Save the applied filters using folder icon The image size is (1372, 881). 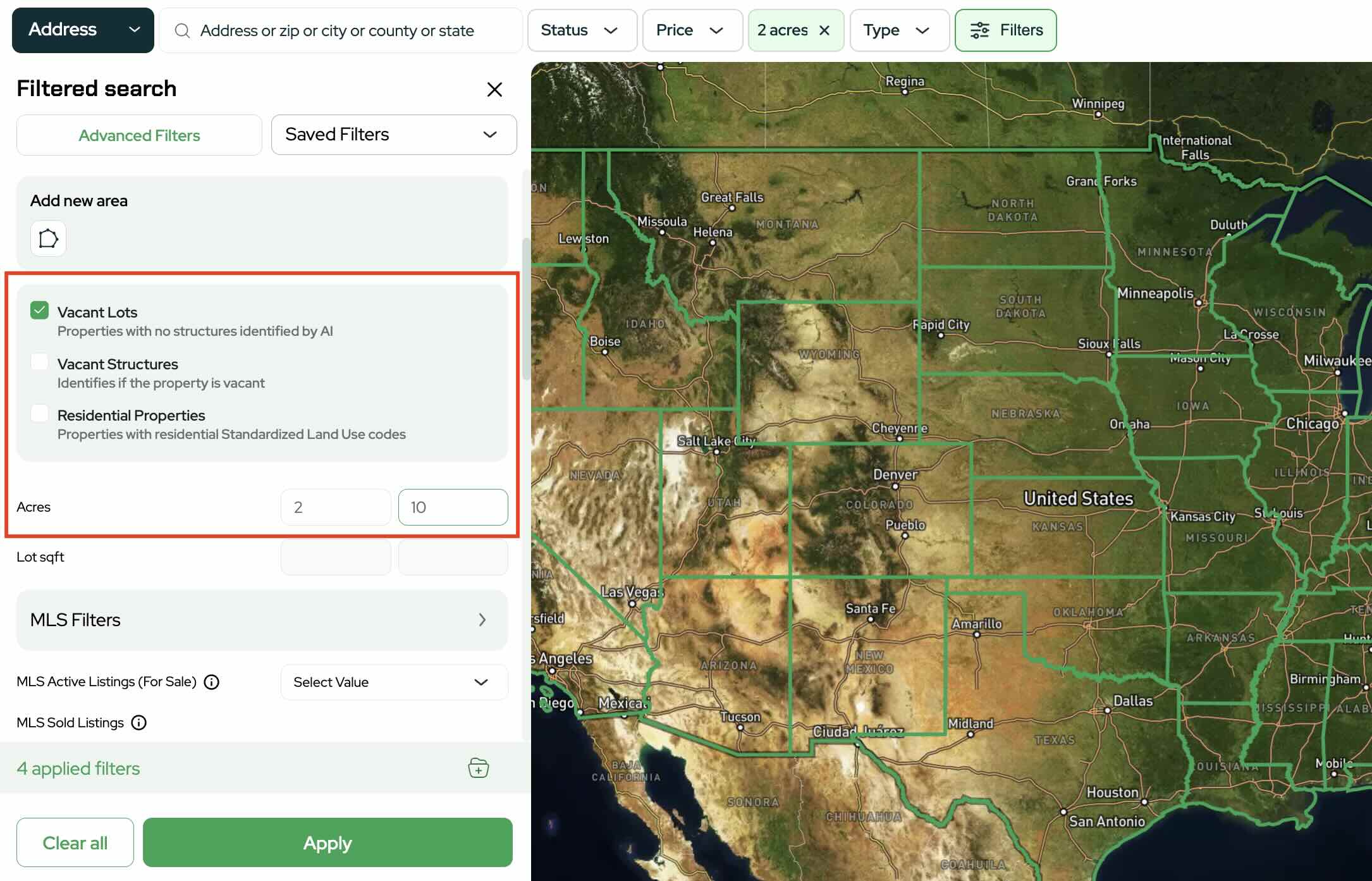pyautogui.click(x=479, y=768)
